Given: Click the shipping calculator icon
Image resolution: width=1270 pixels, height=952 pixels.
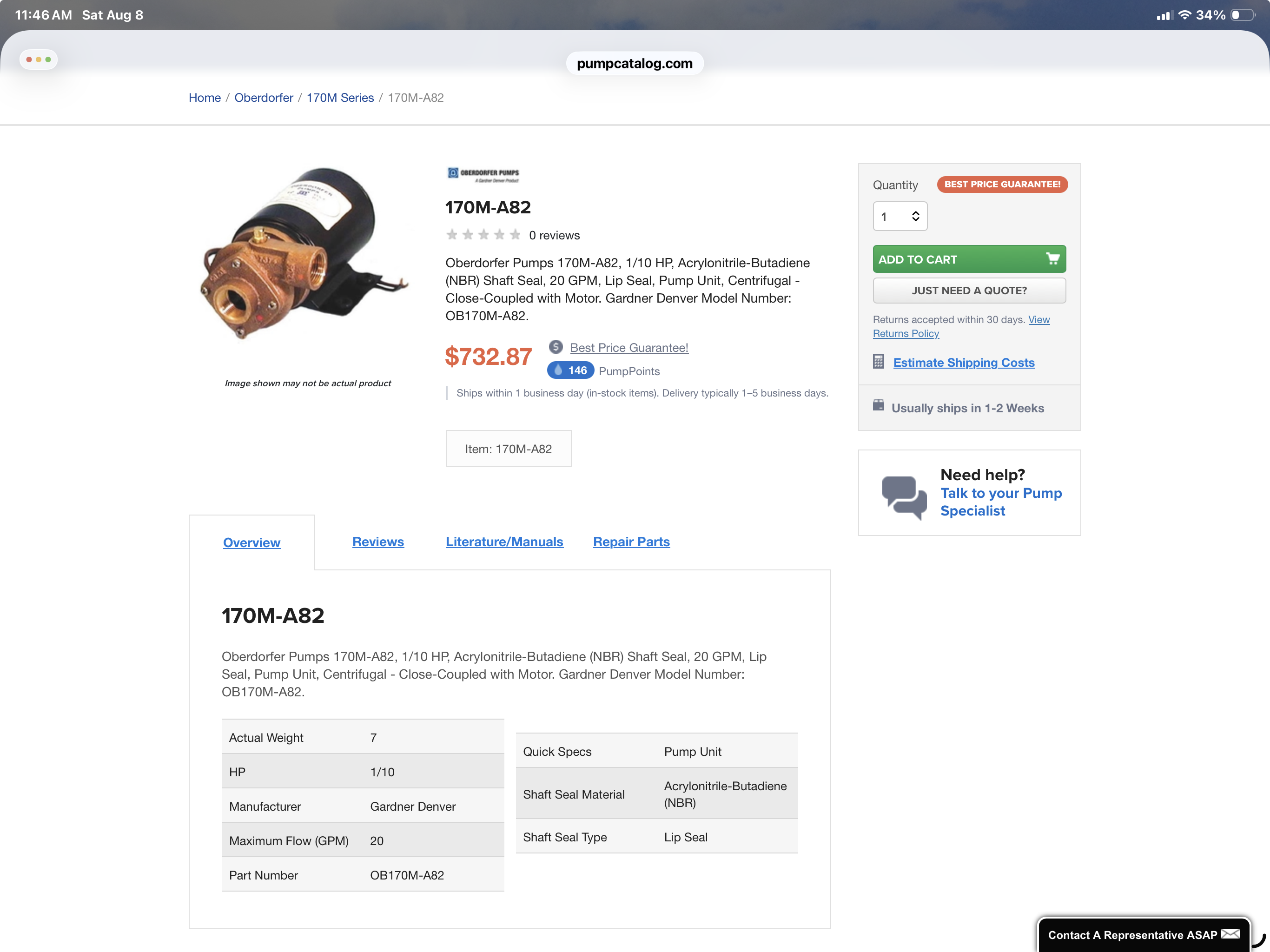Looking at the screenshot, I should pos(879,361).
